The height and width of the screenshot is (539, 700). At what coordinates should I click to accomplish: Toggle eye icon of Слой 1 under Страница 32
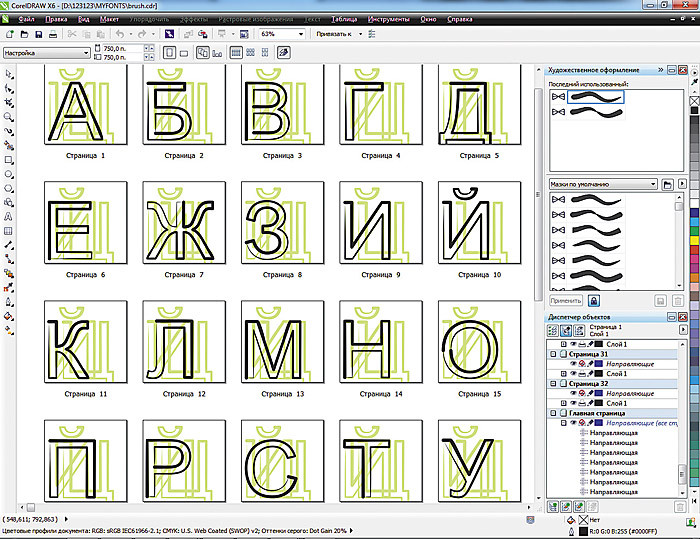click(574, 403)
